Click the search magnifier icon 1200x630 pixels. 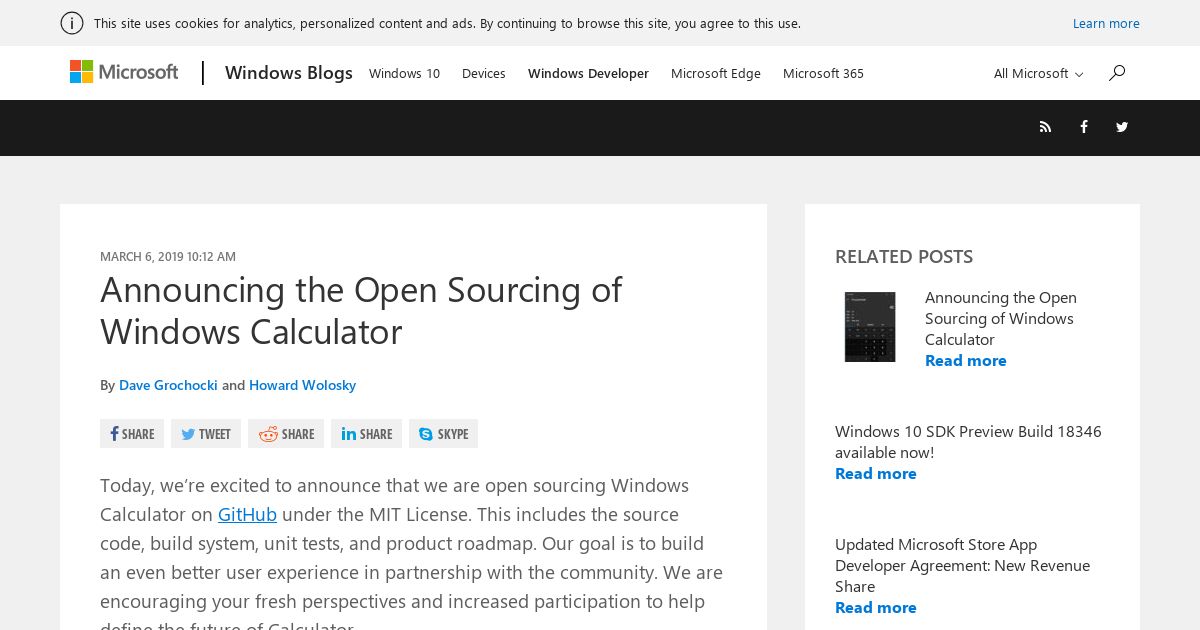click(x=1117, y=72)
